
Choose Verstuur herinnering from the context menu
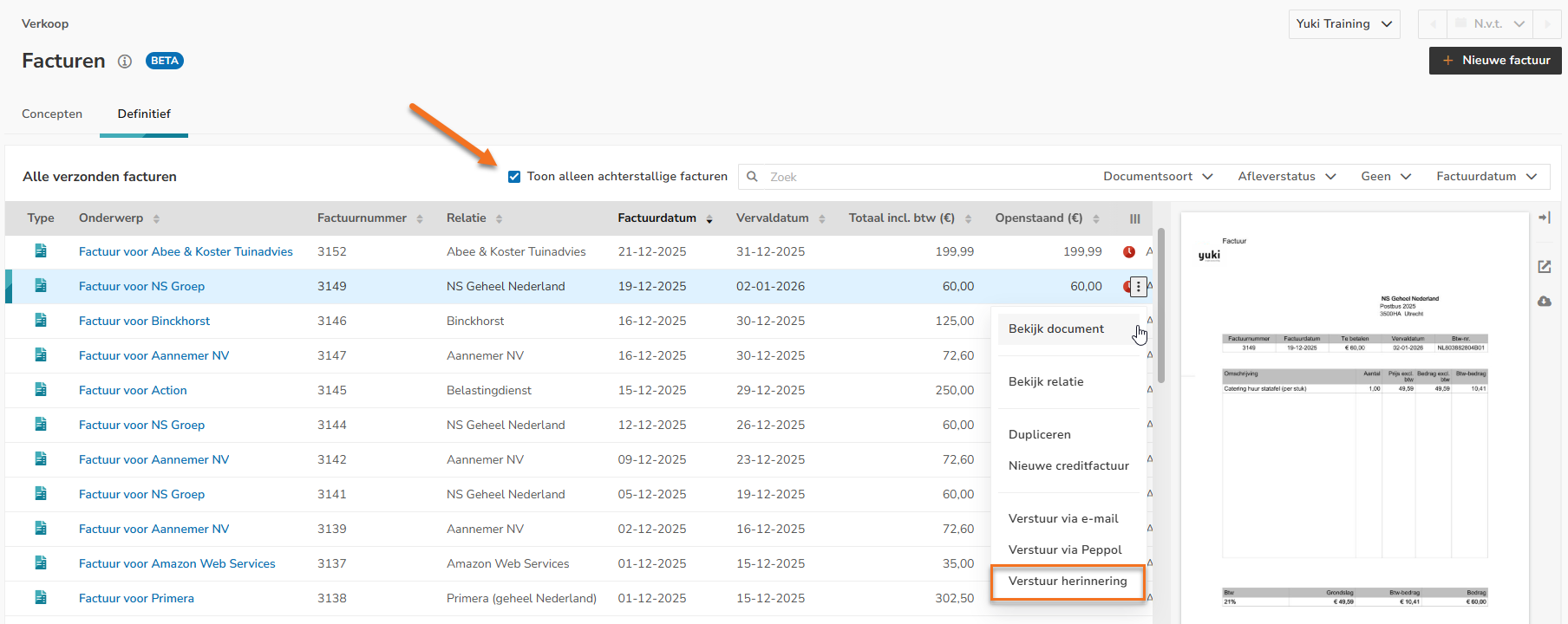tap(1068, 582)
